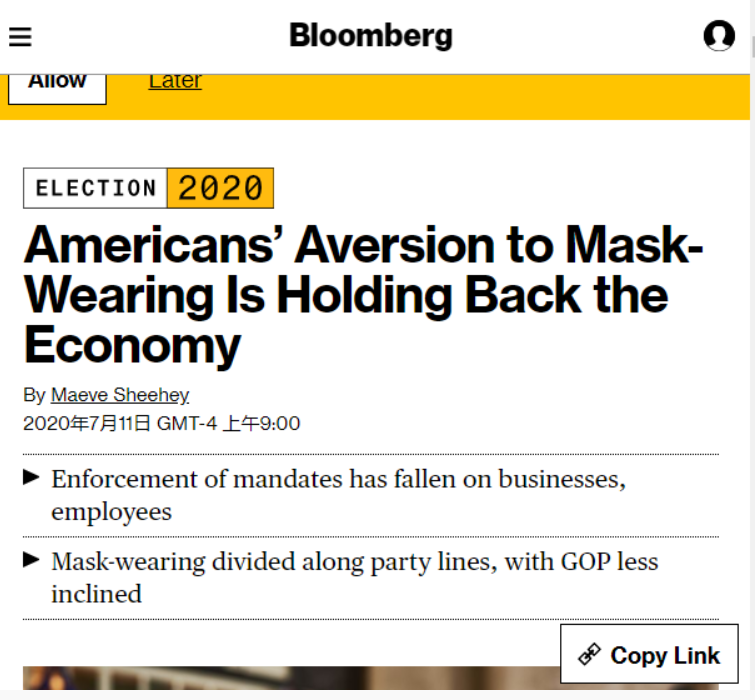Viewport: 755px width, 700px height.
Task: Click the triangle bullet before 'Mask-wearing divided'
Action: click(x=32, y=559)
